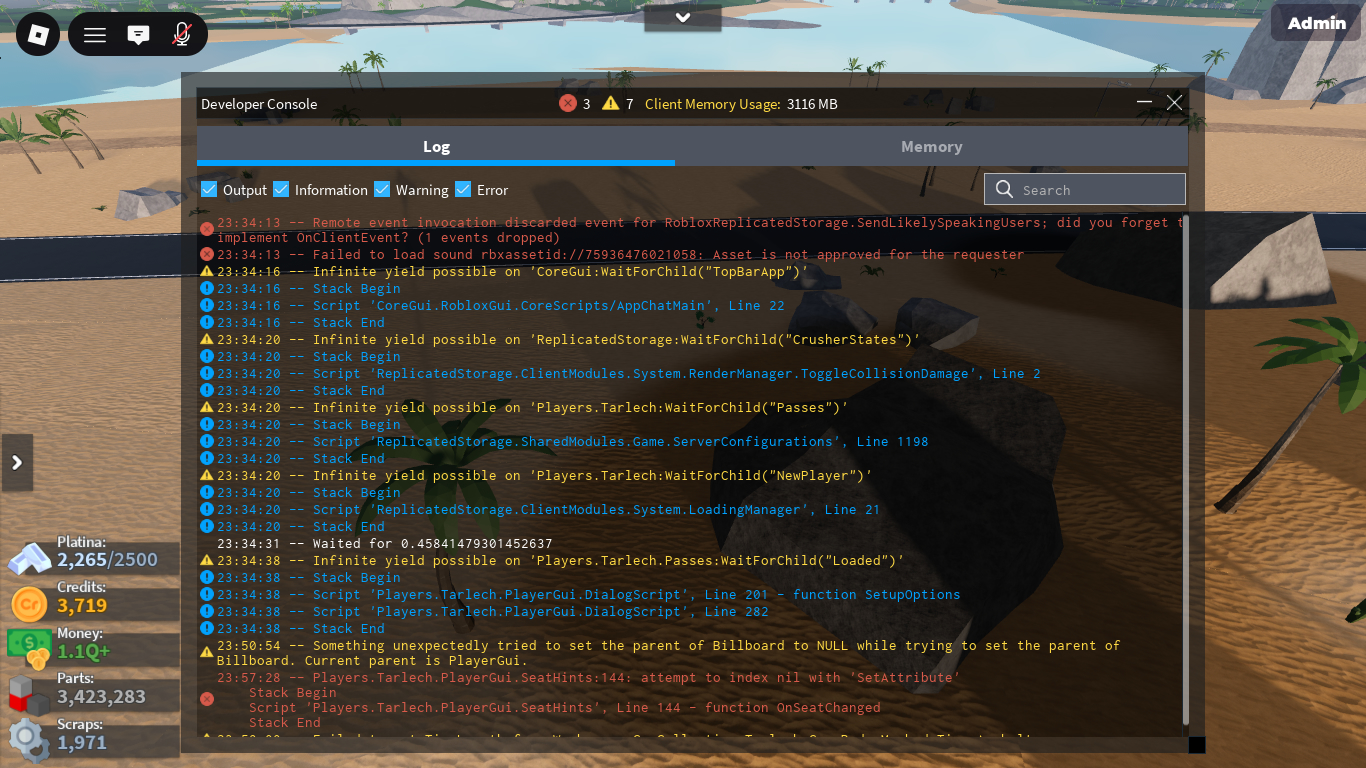Click the Scraps gear icon

[x=28, y=738]
